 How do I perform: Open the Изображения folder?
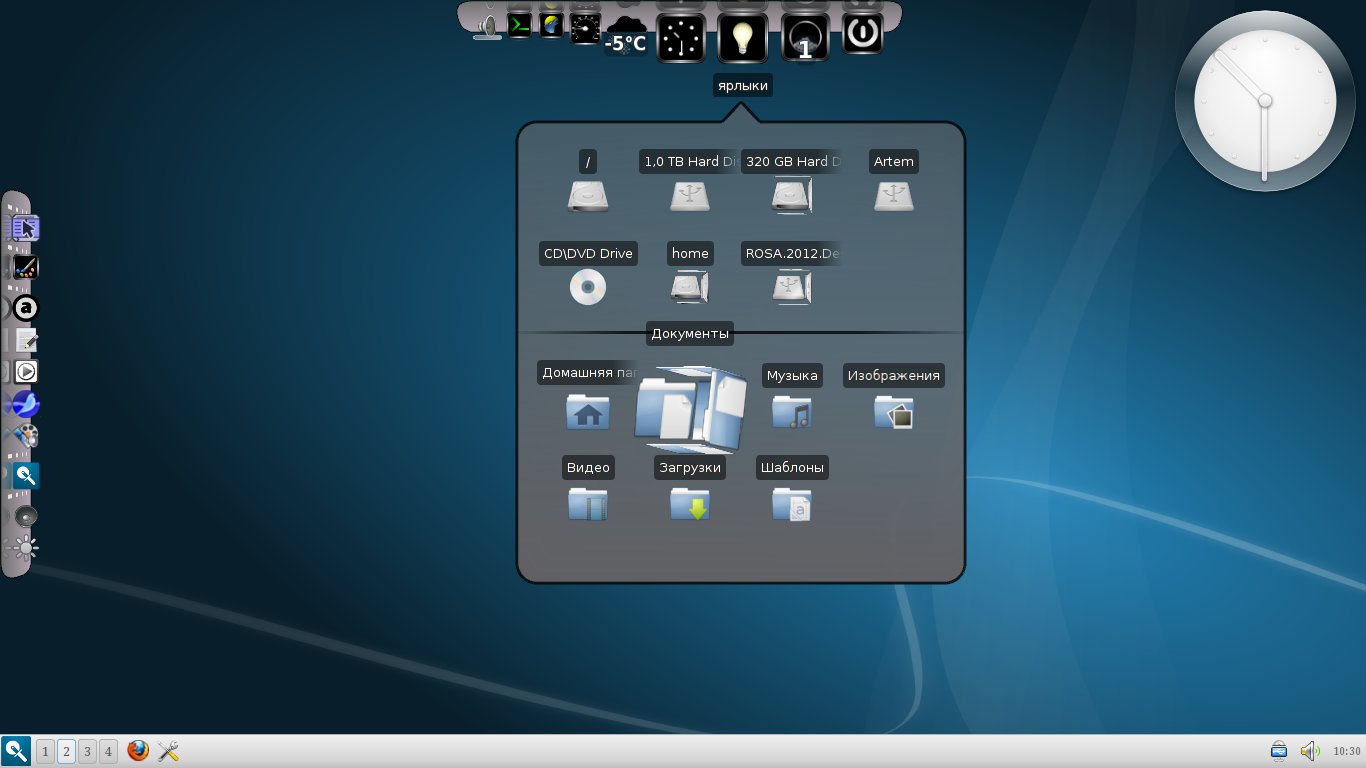click(x=893, y=411)
